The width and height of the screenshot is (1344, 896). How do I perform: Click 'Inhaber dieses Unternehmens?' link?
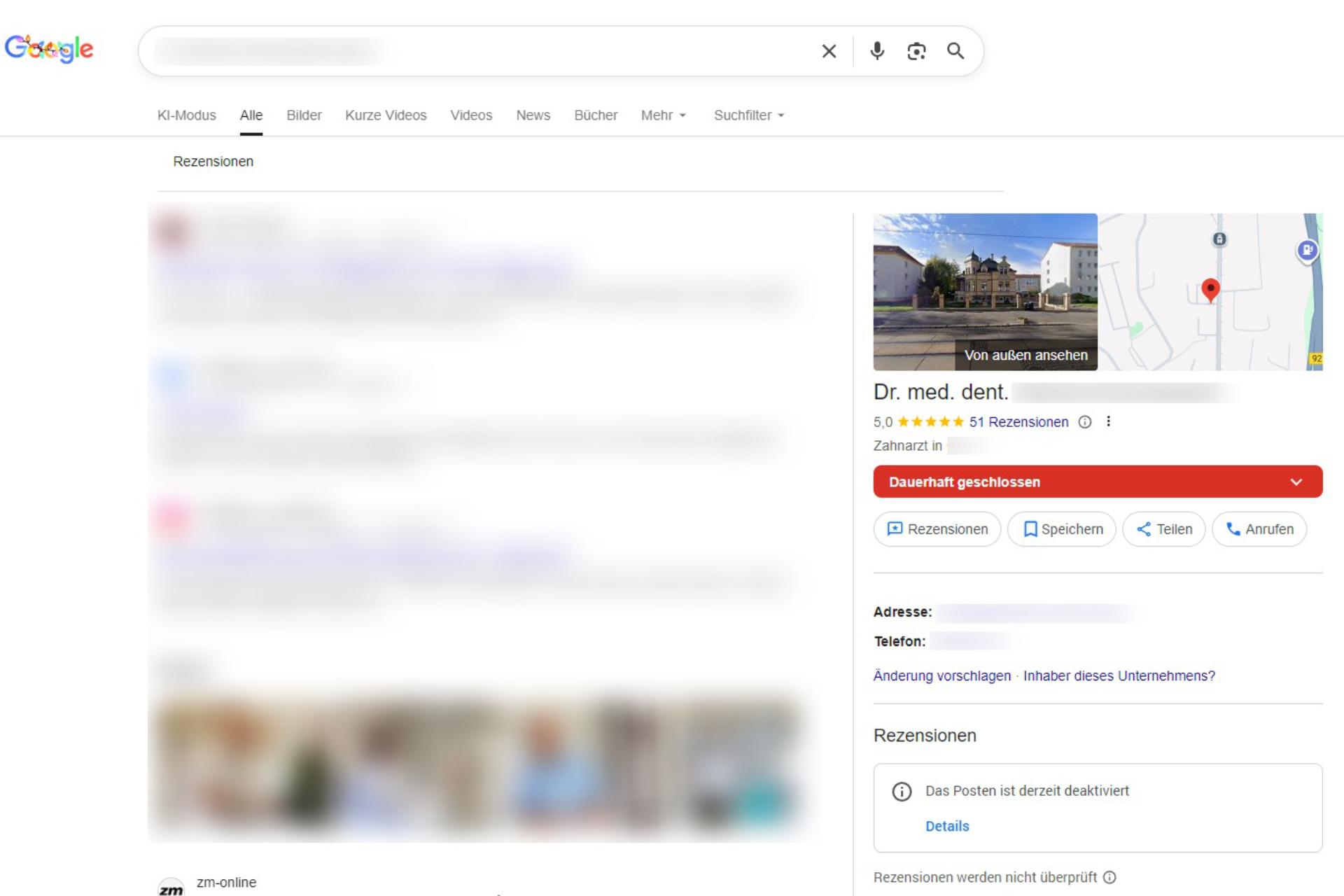tap(1119, 676)
